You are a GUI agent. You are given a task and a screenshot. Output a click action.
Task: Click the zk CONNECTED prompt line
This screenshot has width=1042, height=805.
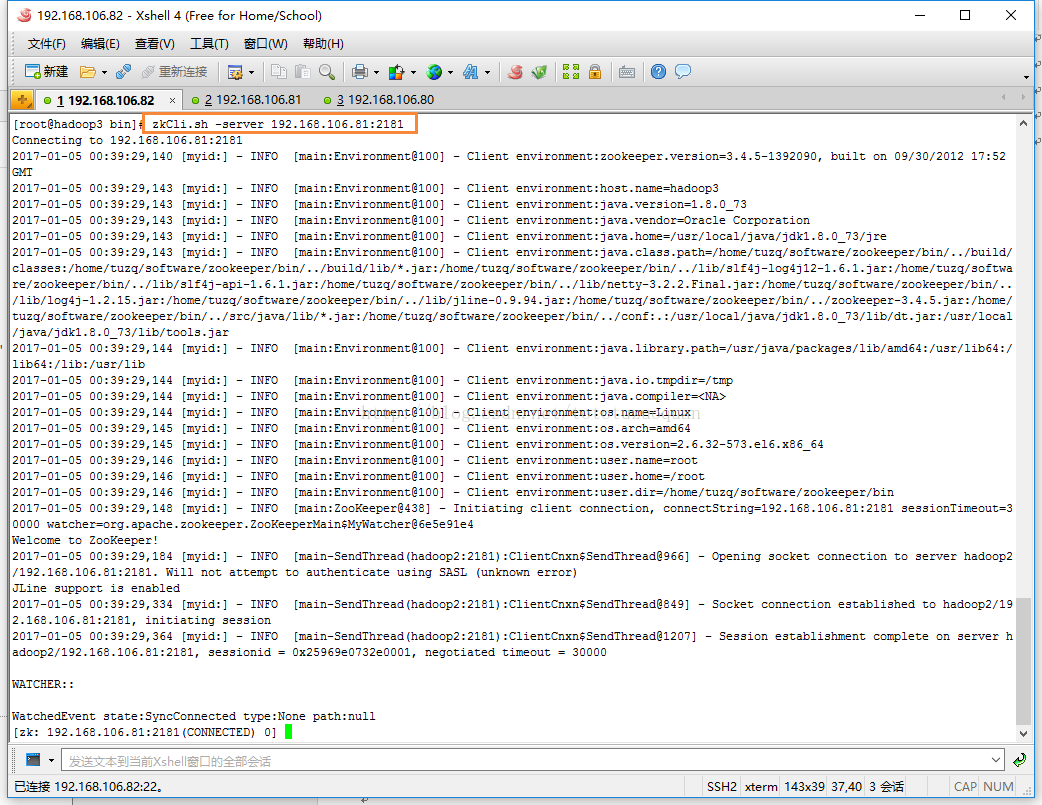coord(144,733)
